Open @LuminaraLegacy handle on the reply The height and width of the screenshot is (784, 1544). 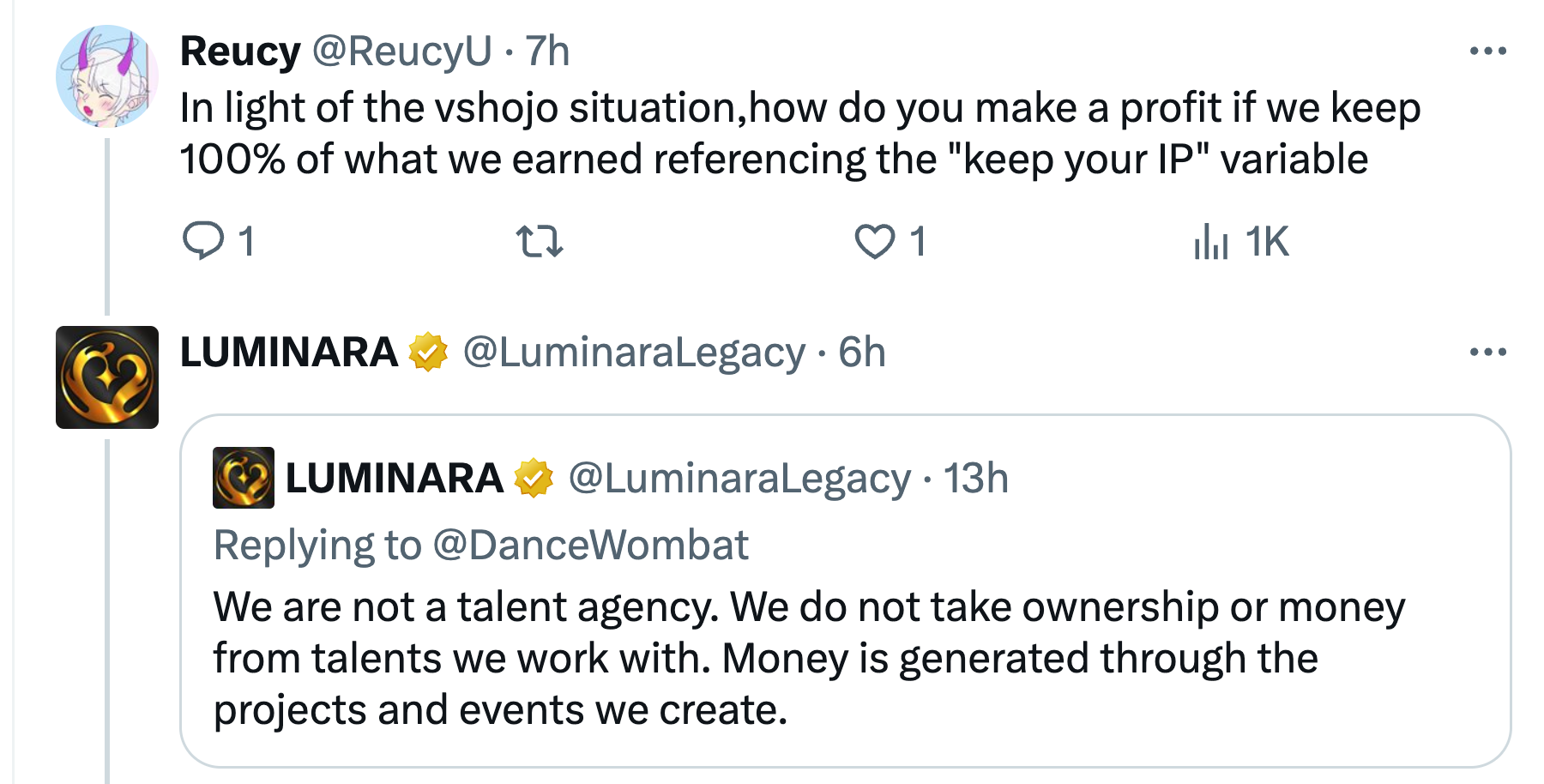pos(634,352)
